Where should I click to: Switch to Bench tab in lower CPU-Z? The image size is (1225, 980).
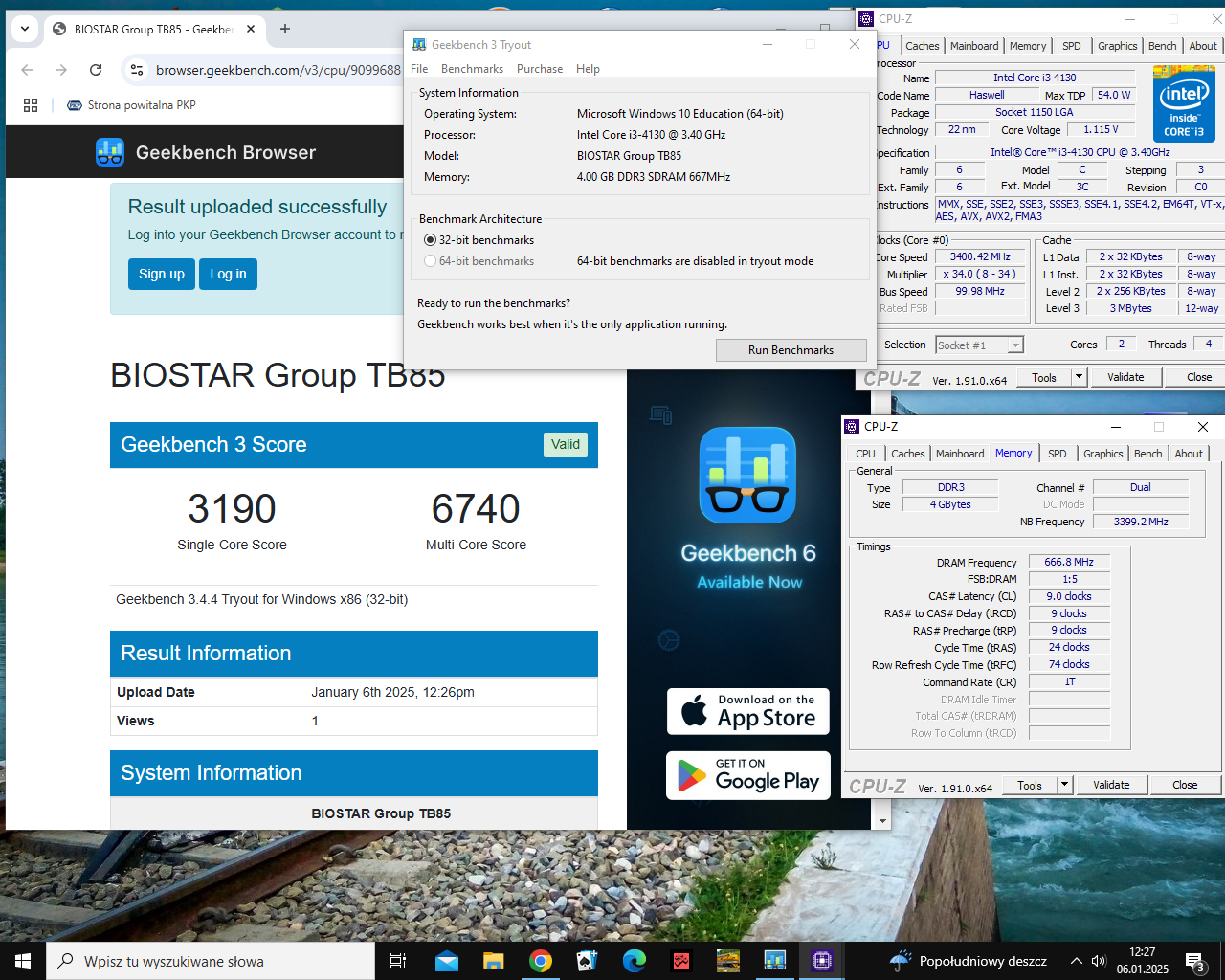1148,454
